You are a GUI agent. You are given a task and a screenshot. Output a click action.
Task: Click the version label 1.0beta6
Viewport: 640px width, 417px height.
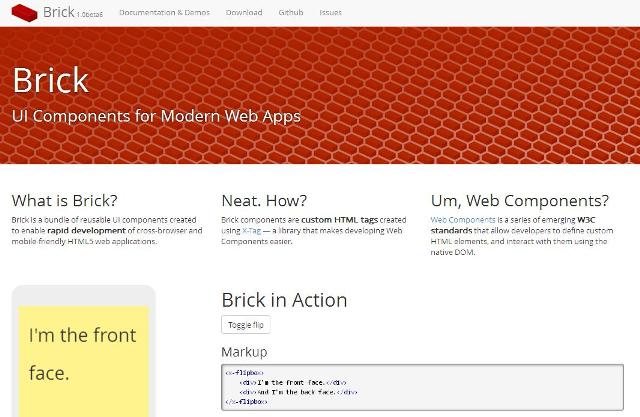click(x=89, y=15)
